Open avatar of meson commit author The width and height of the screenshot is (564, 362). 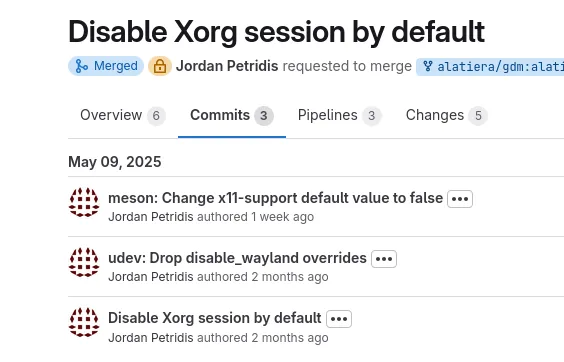[84, 202]
